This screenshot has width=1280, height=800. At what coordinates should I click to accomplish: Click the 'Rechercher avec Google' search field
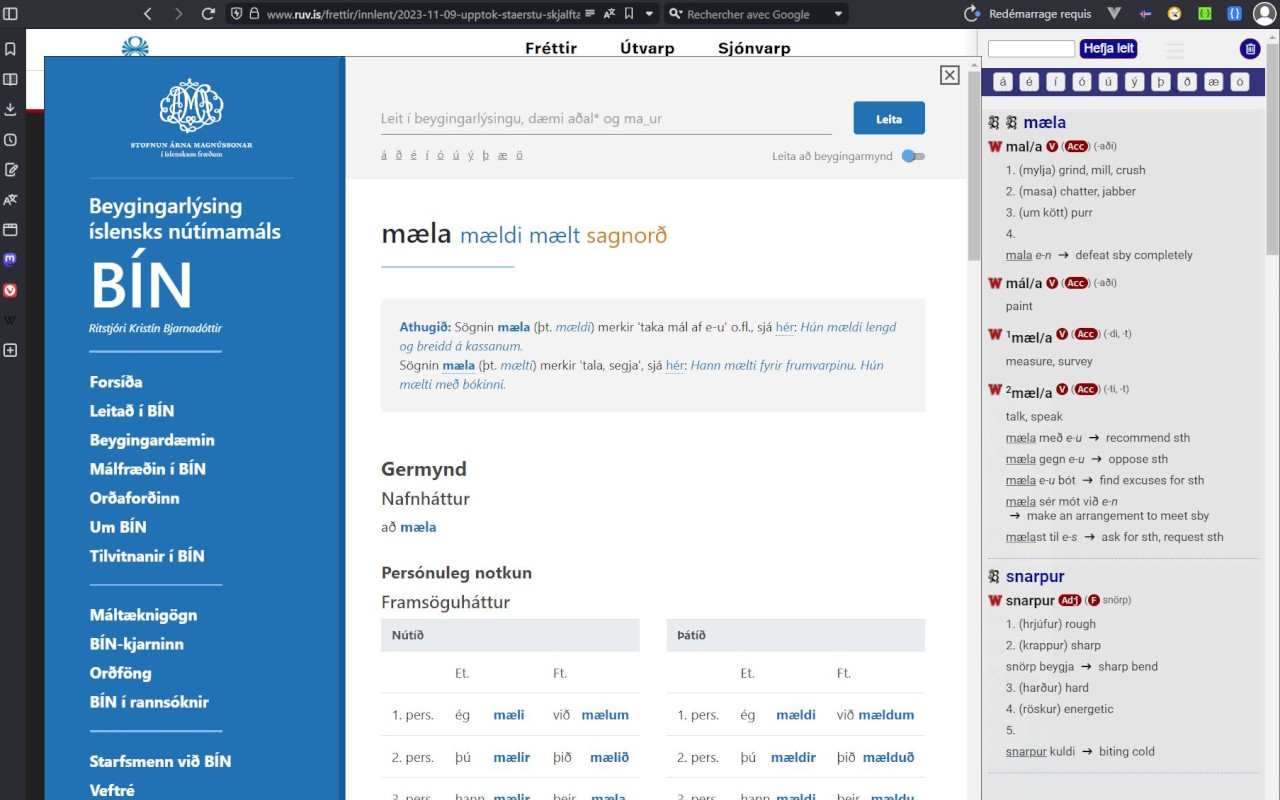pyautogui.click(x=747, y=14)
